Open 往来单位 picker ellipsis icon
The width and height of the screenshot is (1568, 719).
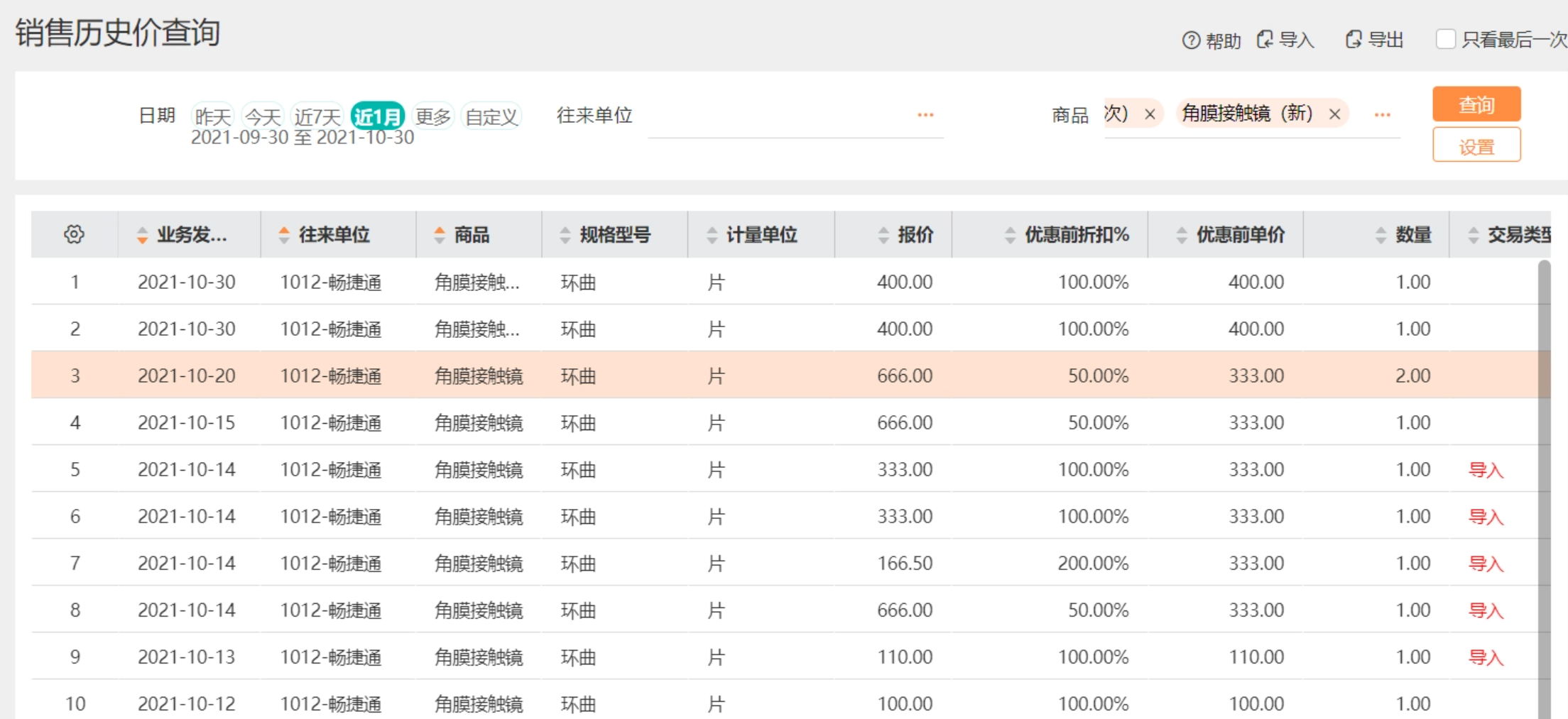pos(925,115)
